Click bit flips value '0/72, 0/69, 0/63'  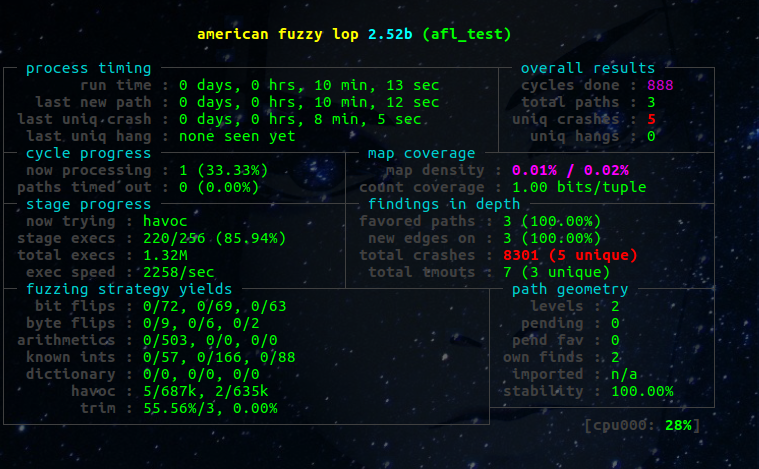click(215, 306)
